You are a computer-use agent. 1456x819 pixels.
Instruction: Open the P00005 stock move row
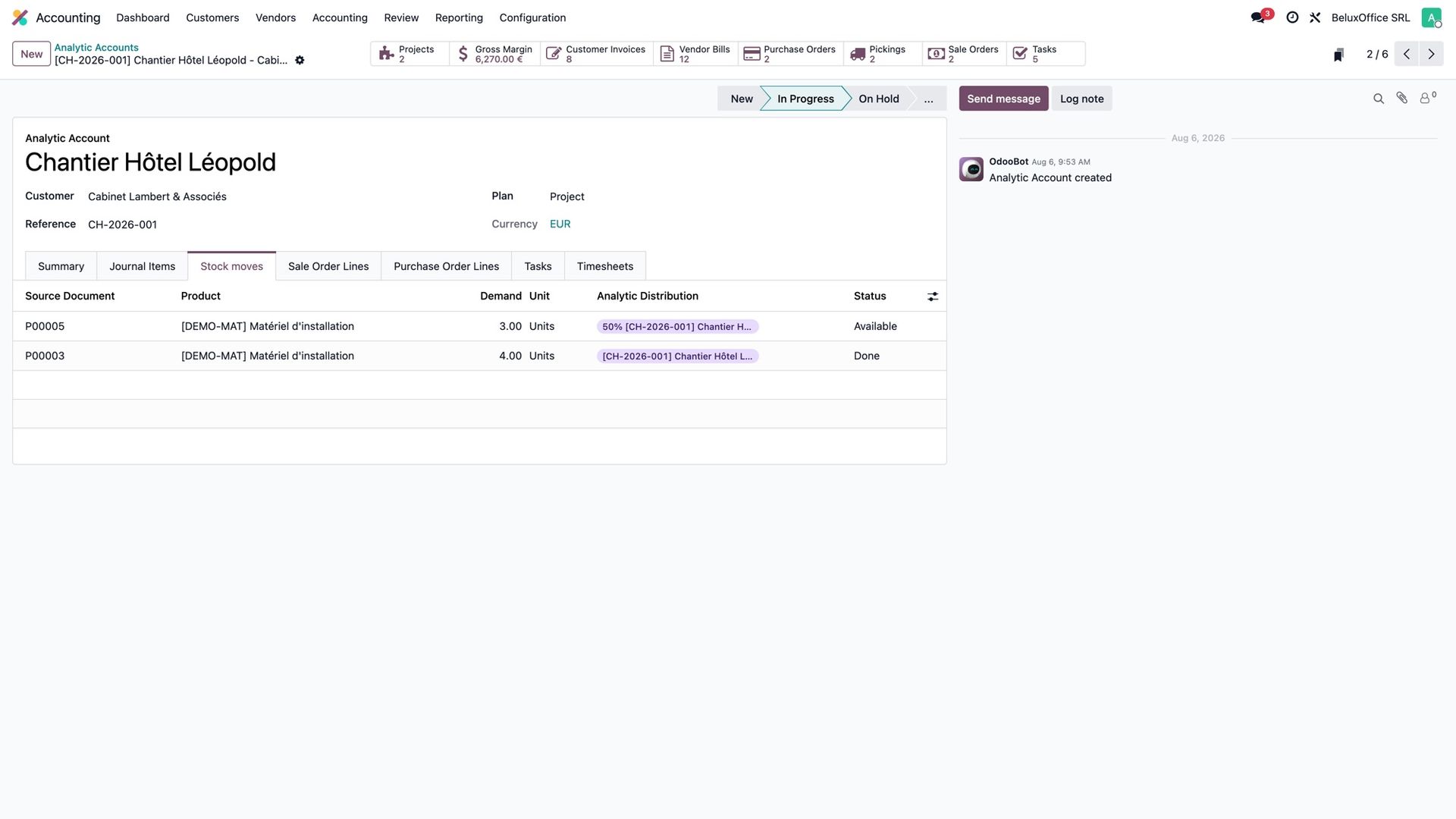click(x=479, y=326)
